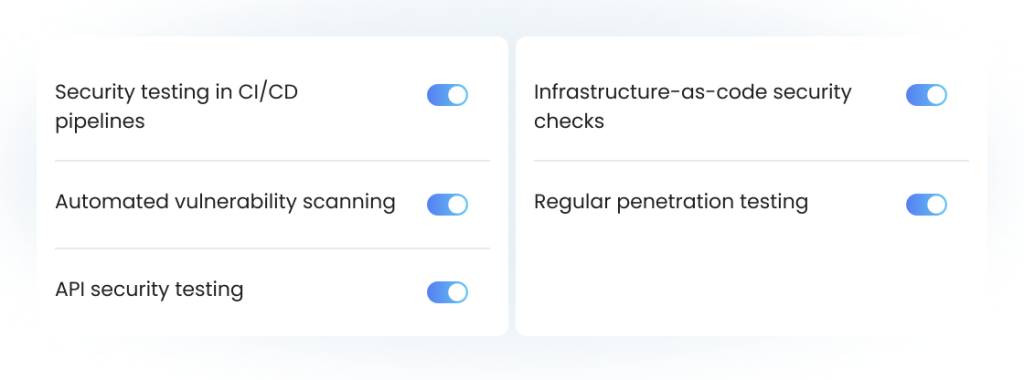
Task: Click blue track of API security testing switch
Action: click(x=437, y=292)
